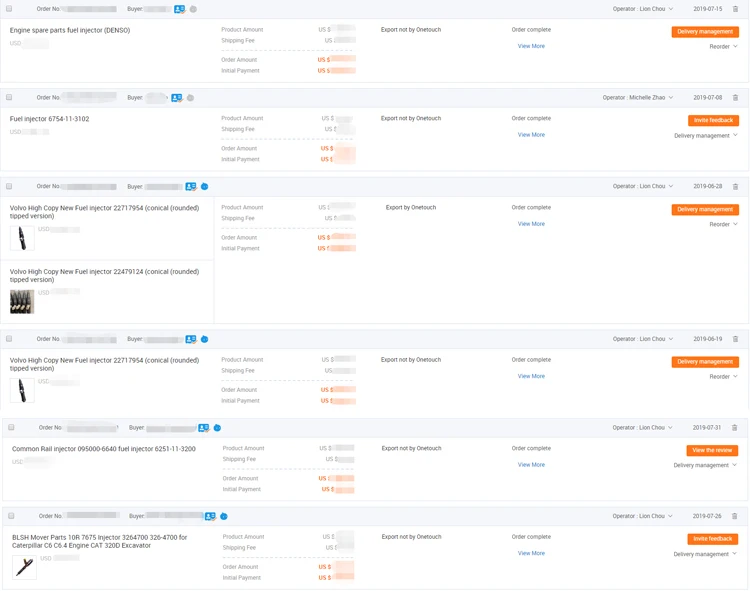Click blue chat icon on 2019-06-19 order
Viewport: 750px width, 591px height.
(205, 339)
